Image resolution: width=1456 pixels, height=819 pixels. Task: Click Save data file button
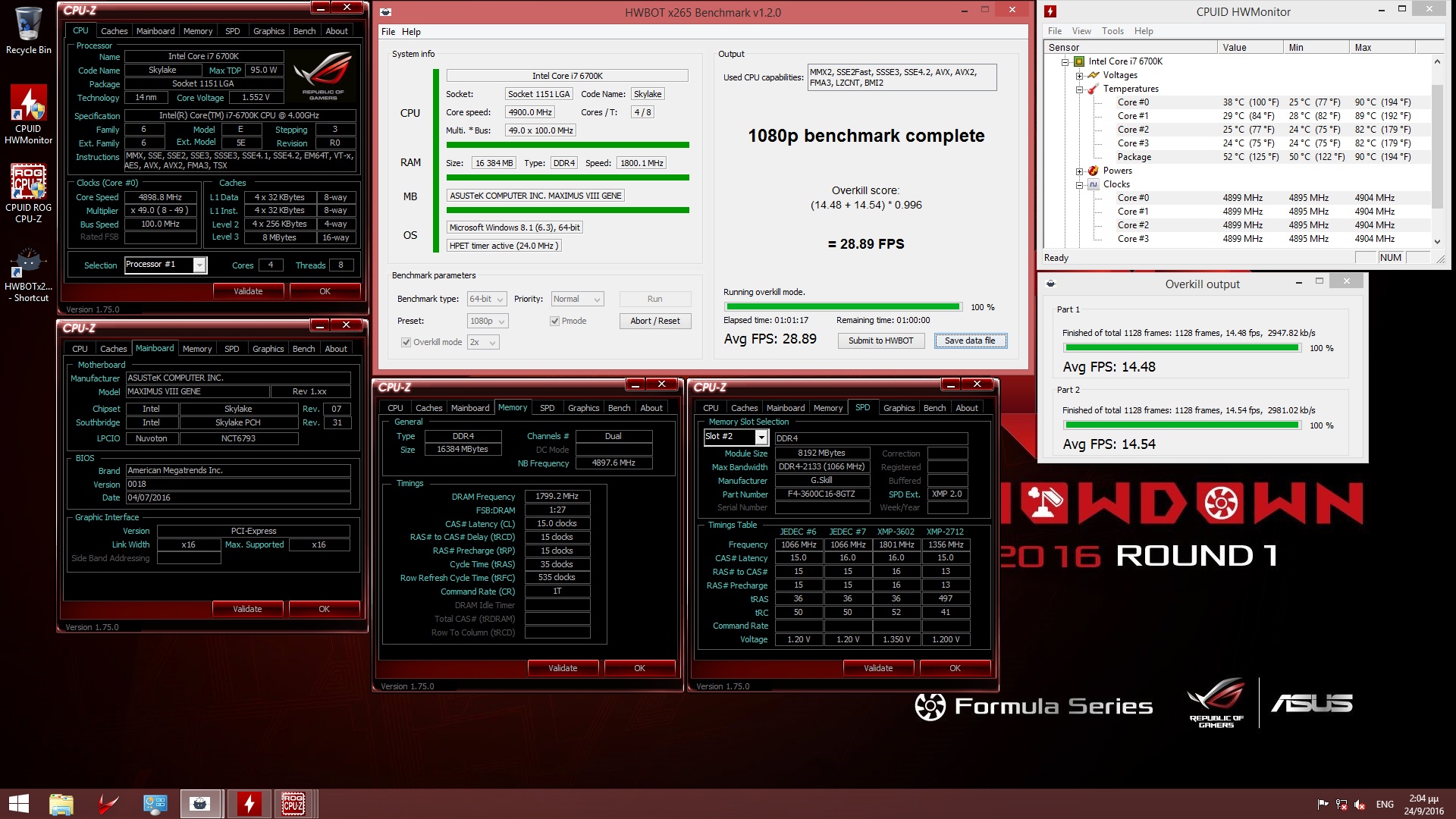(x=970, y=340)
